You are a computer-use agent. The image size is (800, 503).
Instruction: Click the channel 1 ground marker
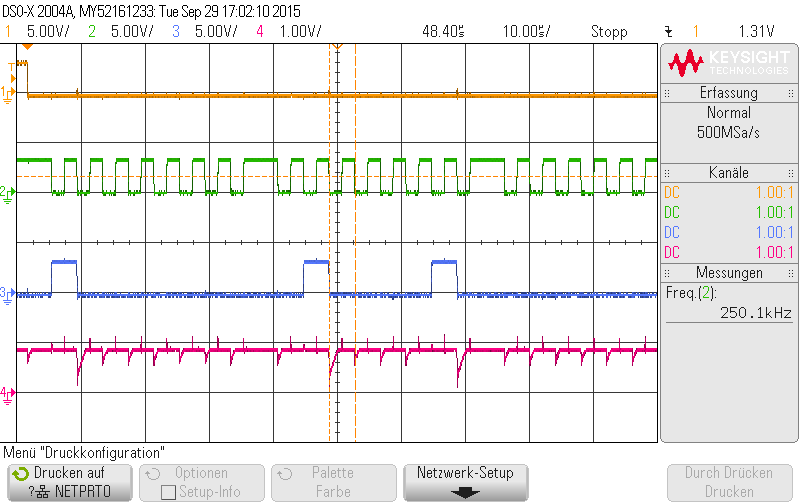(x=8, y=94)
